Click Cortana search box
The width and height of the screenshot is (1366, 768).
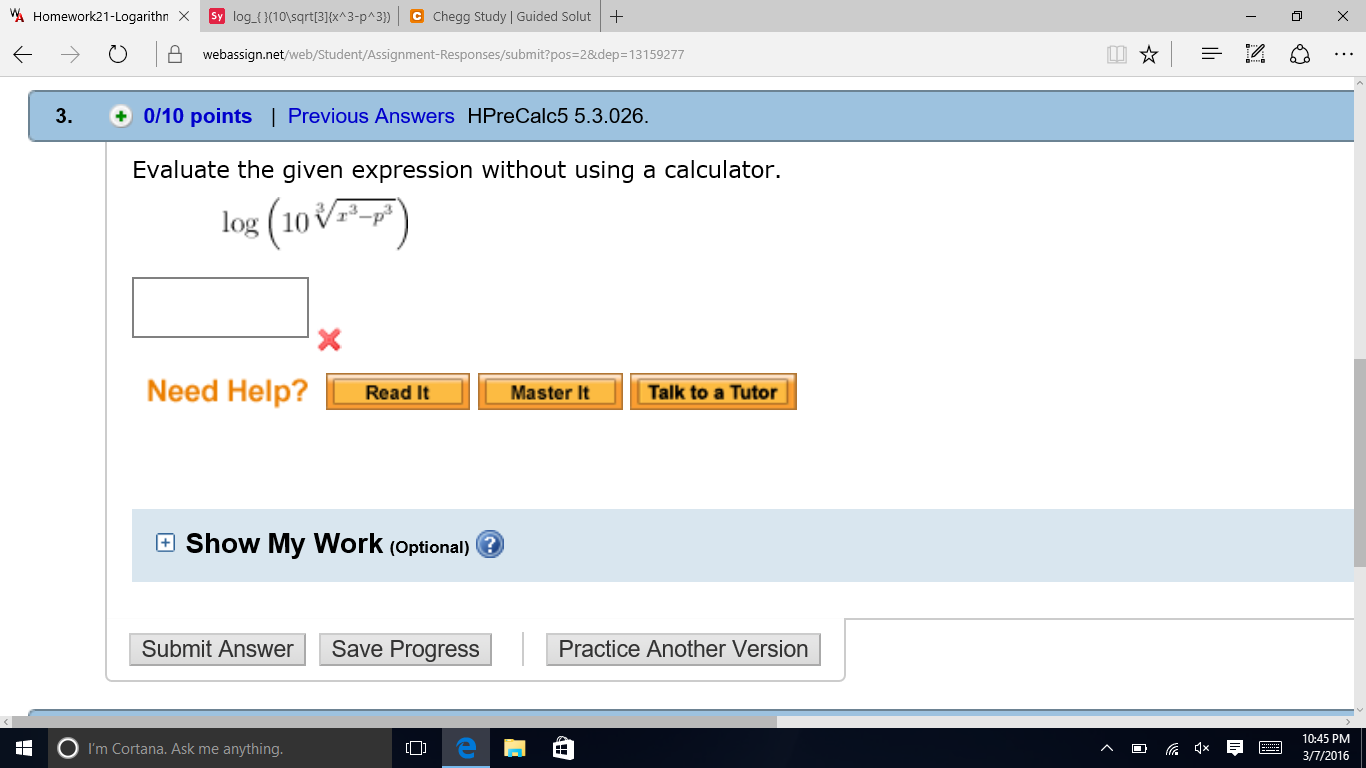pyautogui.click(x=220, y=748)
